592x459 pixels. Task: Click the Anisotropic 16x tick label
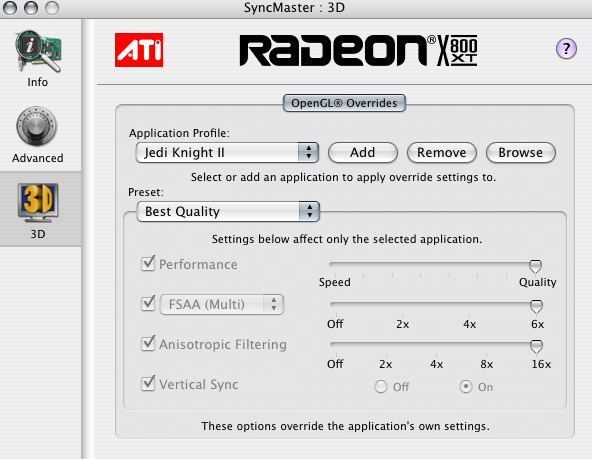(541, 364)
